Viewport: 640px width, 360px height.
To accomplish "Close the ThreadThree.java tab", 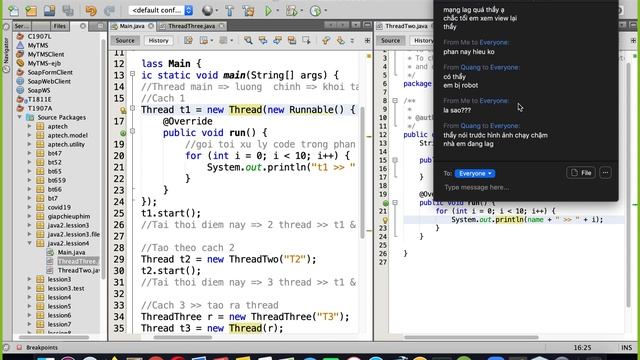I will [x=222, y=26].
